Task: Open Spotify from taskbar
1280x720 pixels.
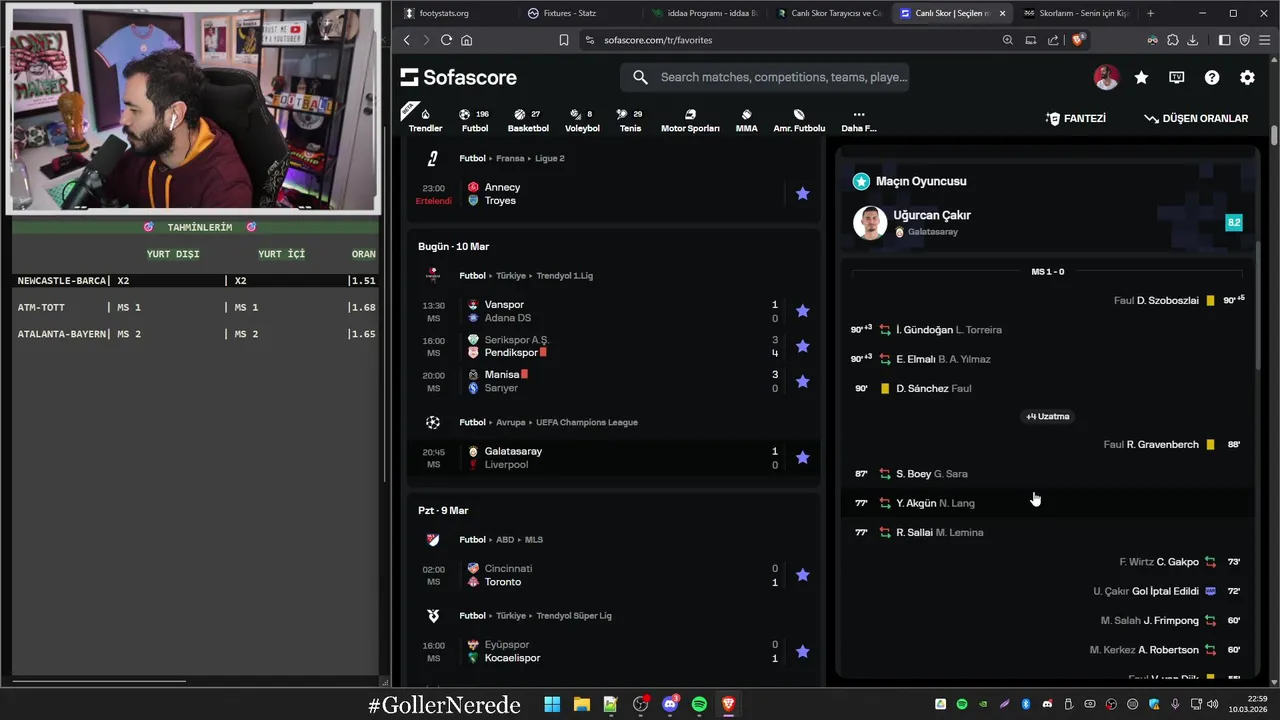Action: tap(699, 704)
